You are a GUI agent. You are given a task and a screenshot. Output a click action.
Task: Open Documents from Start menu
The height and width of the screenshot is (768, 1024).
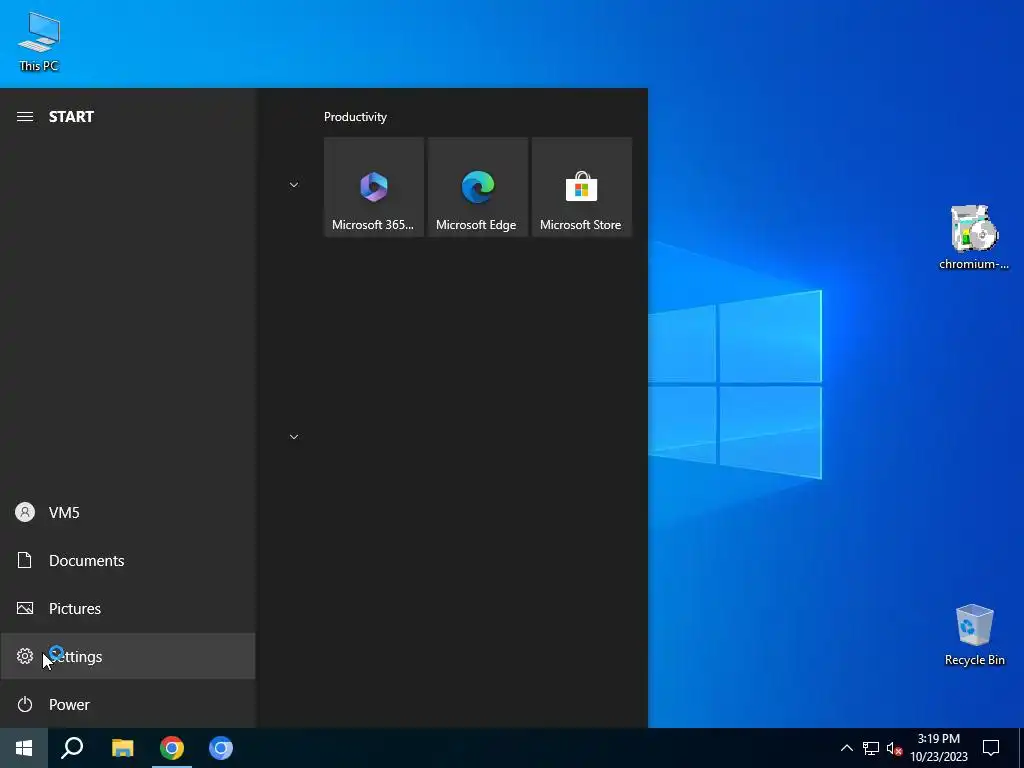click(127, 560)
